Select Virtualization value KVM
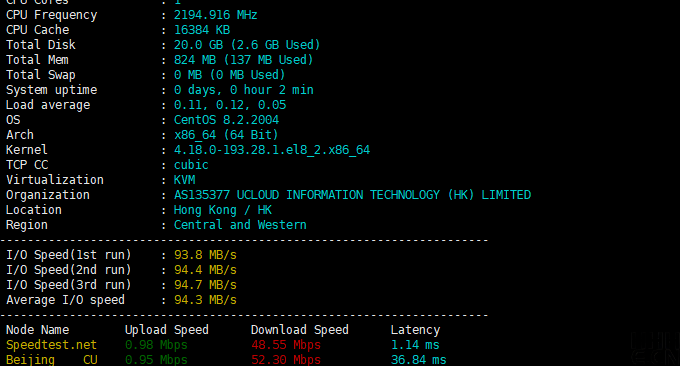The width and height of the screenshot is (680, 366). coord(184,180)
